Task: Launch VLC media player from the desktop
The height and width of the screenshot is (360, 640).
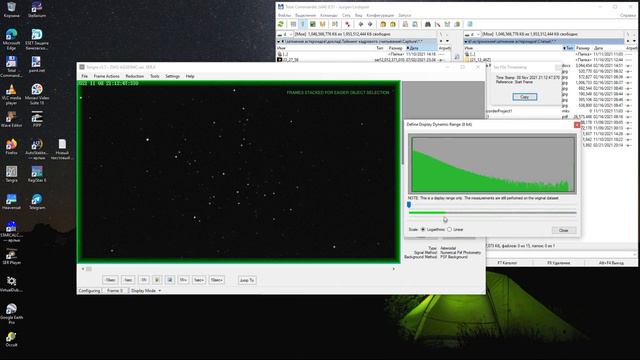Action: coord(11,94)
